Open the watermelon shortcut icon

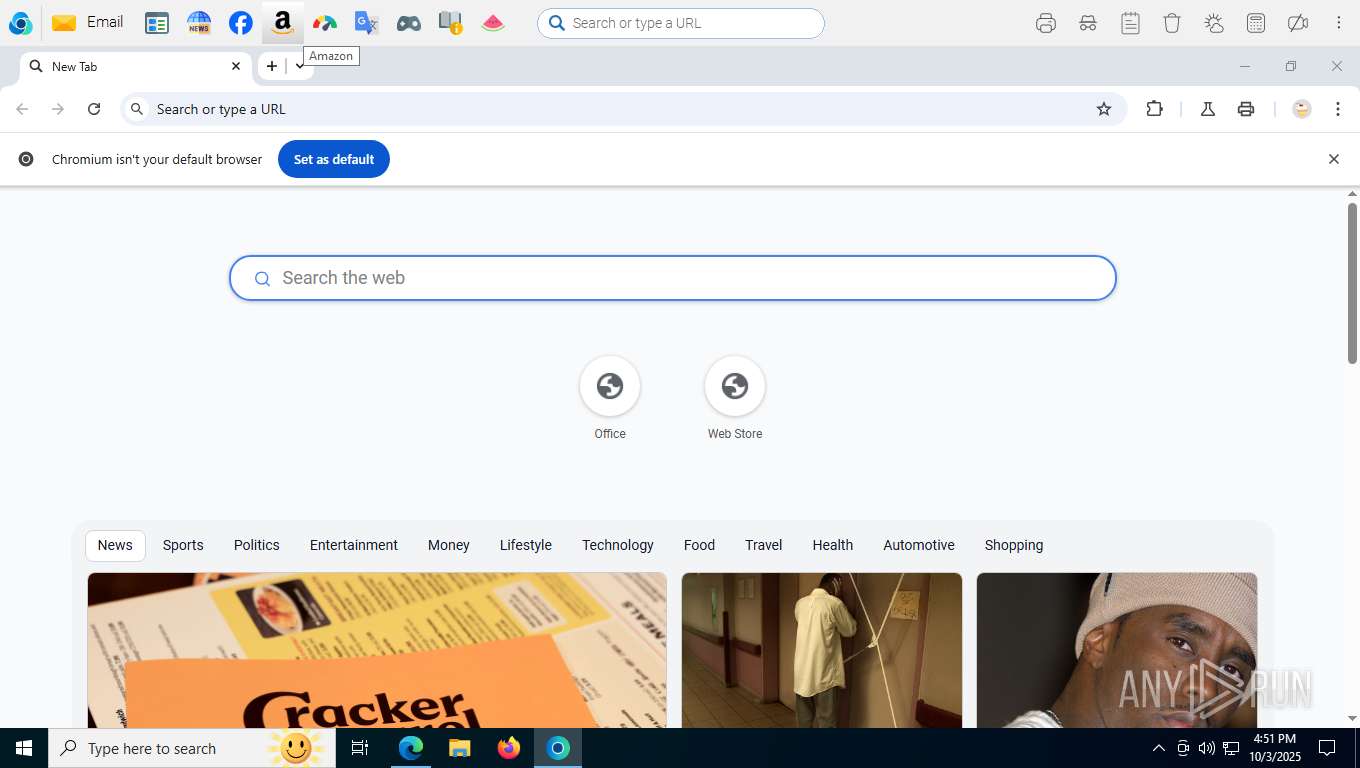[x=493, y=23]
